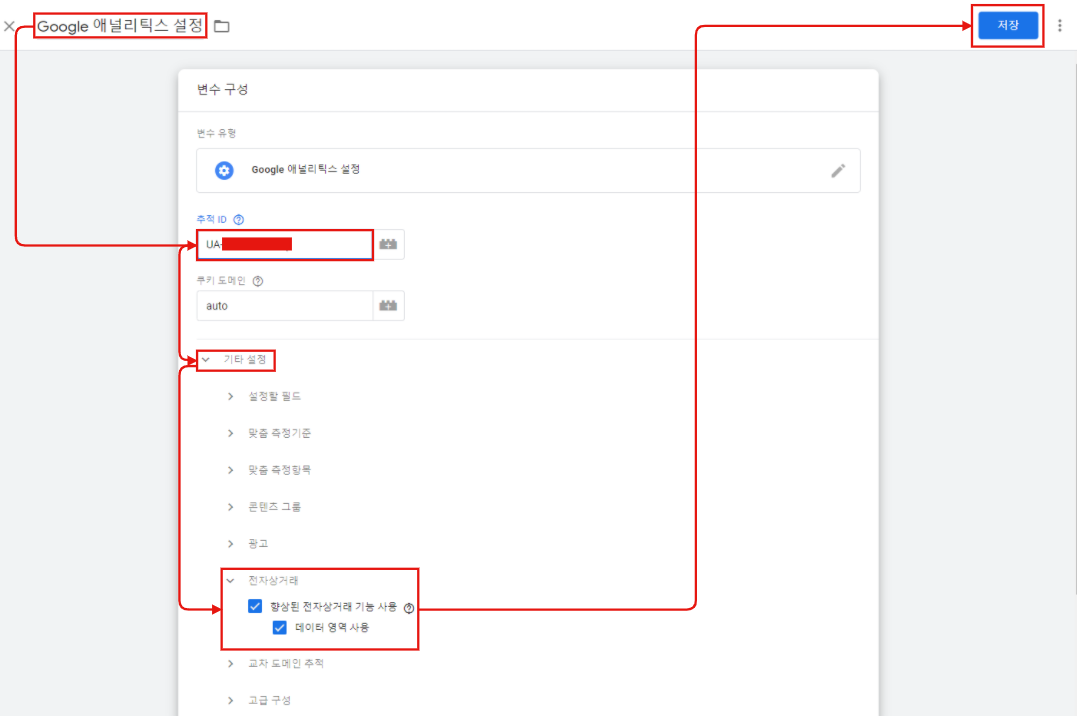The width and height of the screenshot is (1077, 716).
Task: Expand the 맞춤 측정기준 section
Action: [269, 434]
